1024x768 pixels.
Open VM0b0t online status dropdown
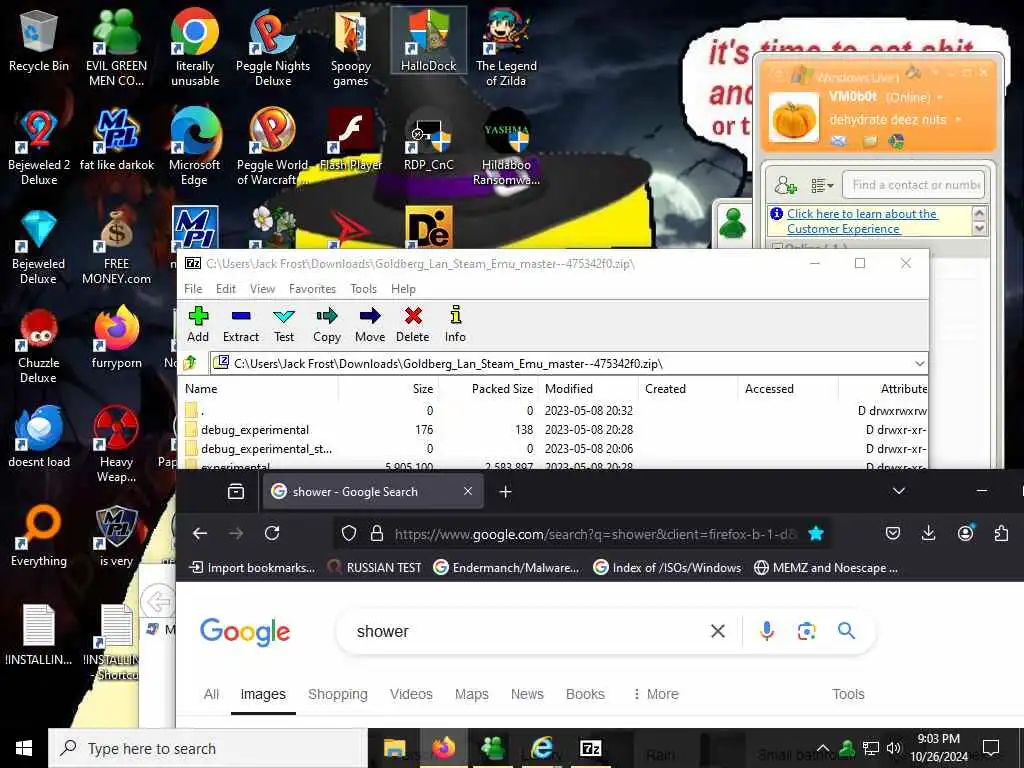point(940,97)
